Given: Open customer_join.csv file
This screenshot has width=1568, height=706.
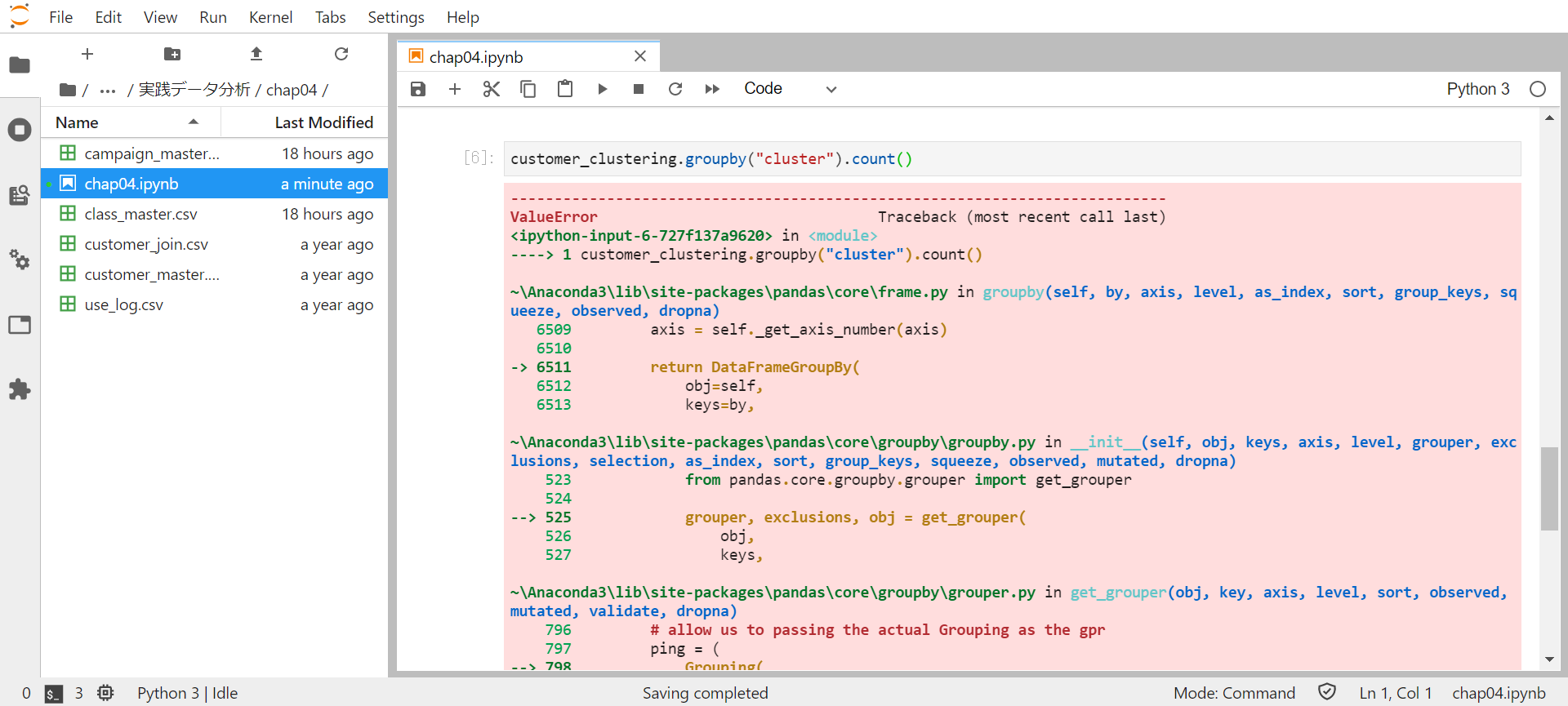Looking at the screenshot, I should 146,244.
